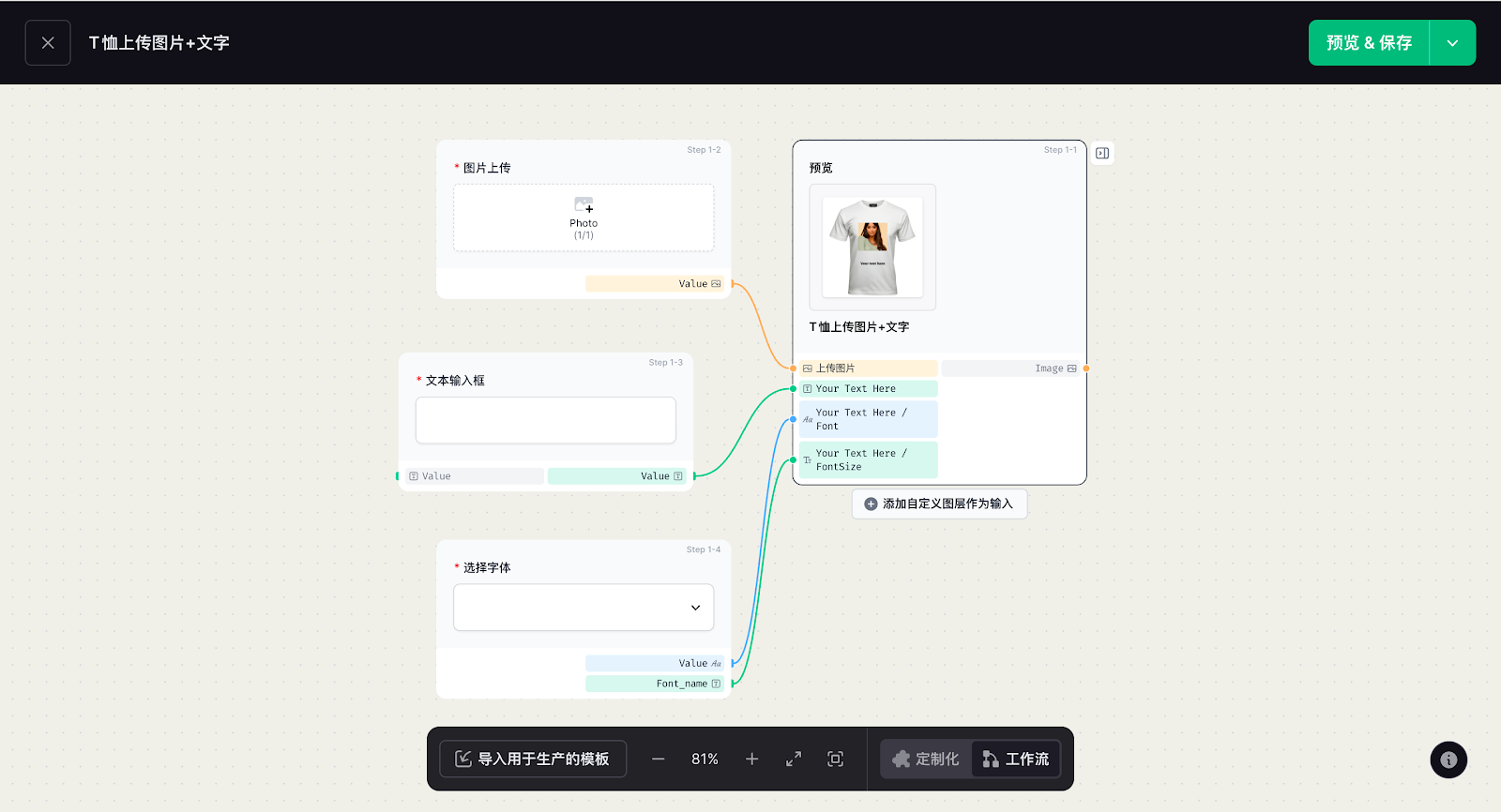Image resolution: width=1501 pixels, height=812 pixels.
Task: Open the 选择字体 dropdown
Action: pyautogui.click(x=583, y=608)
